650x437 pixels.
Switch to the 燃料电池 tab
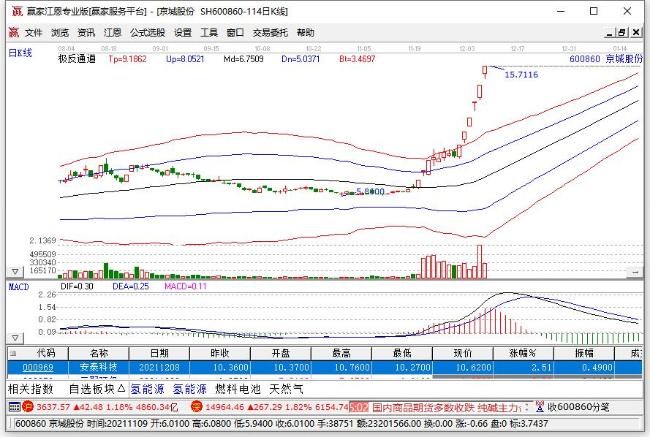coord(238,389)
